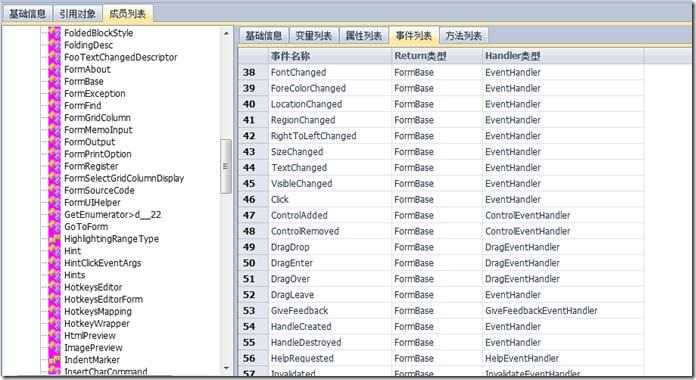Select the ControlAdded event cell
Screen dimensions: 696x380
pyautogui.click(x=330, y=215)
